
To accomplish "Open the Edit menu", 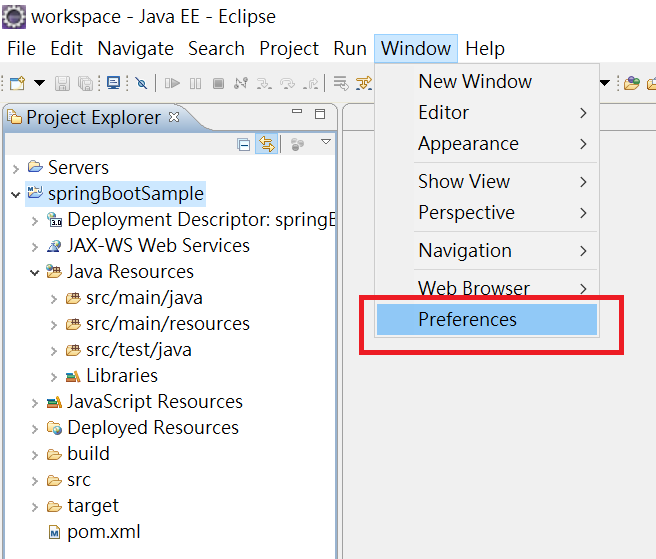I will click(66, 49).
